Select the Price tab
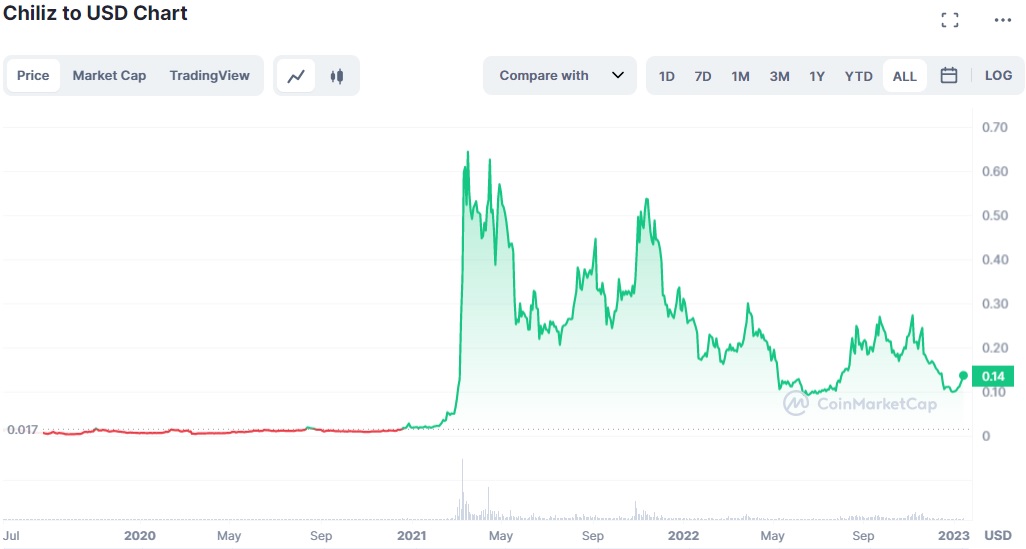This screenshot has width=1026, height=549. [33, 75]
